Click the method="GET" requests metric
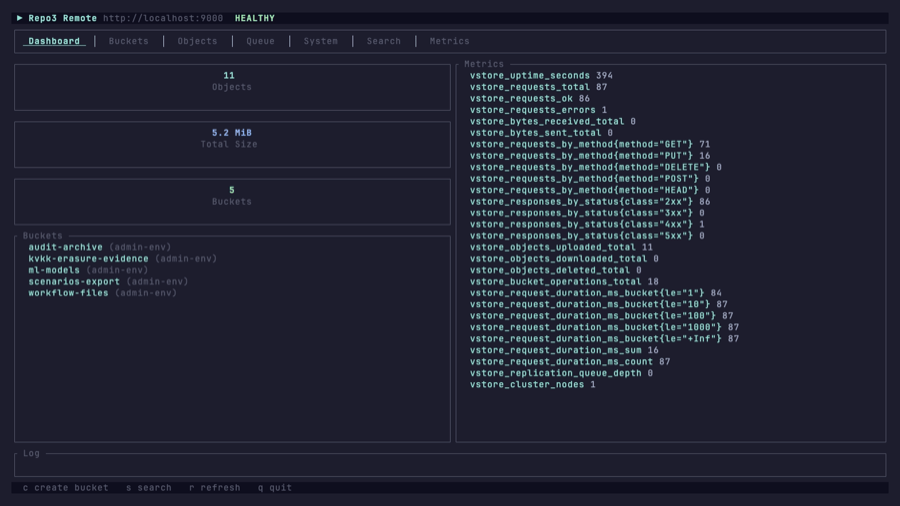 coord(590,145)
